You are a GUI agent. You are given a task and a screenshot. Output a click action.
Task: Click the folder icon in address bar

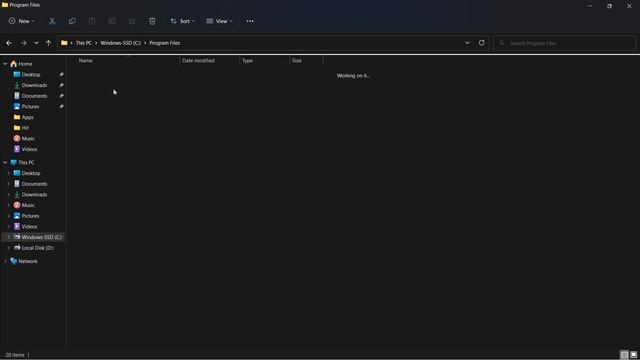64,43
